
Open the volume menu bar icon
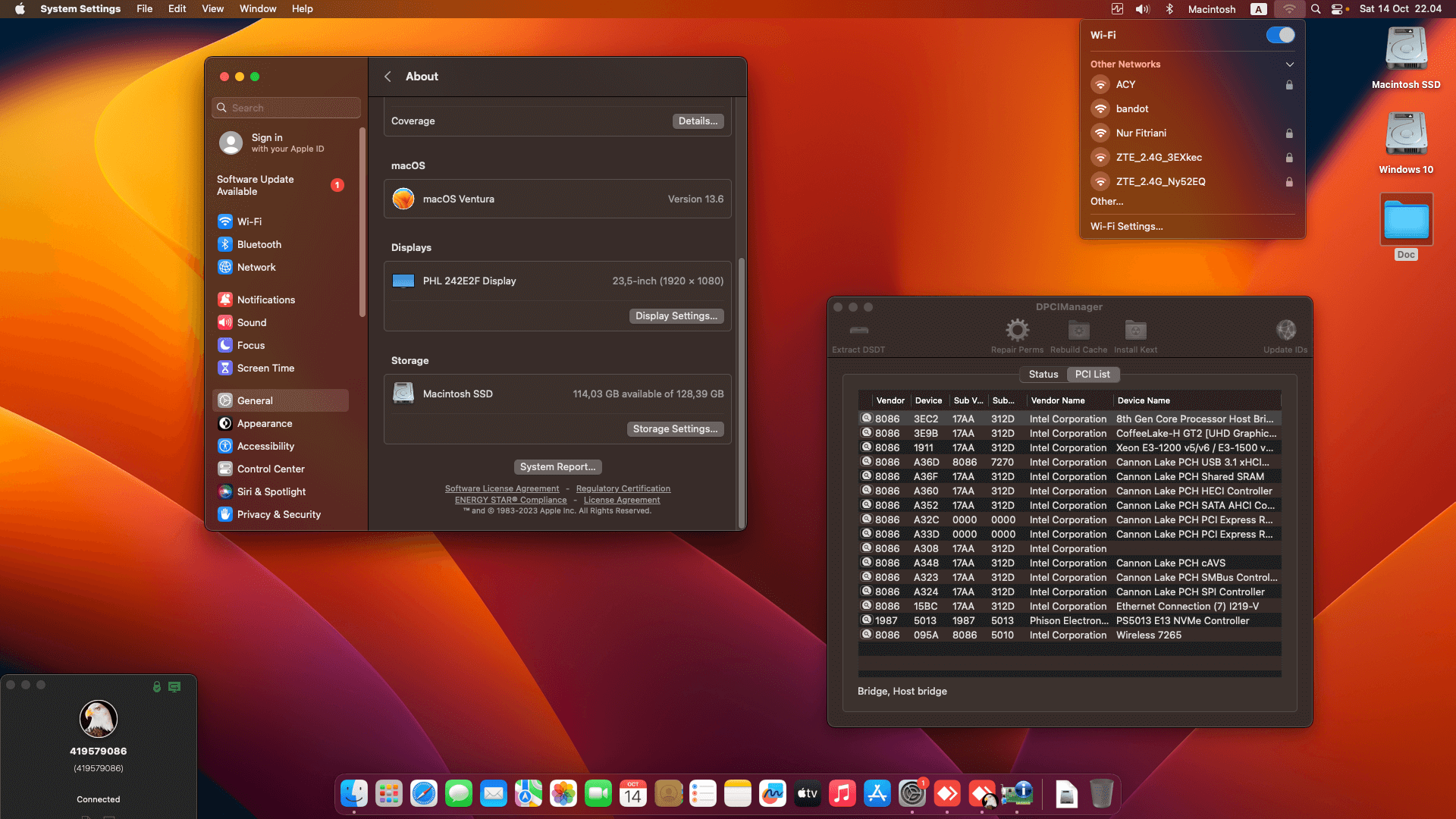1143,9
